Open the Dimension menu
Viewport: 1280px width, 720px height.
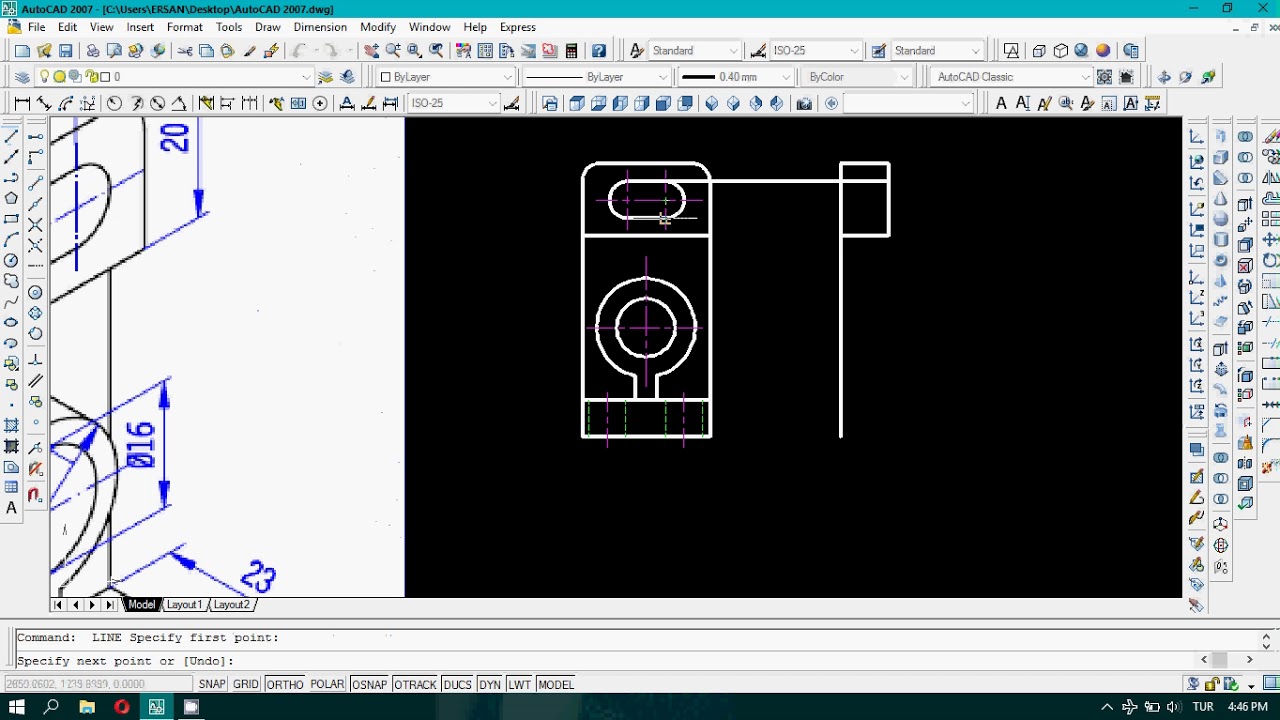click(x=320, y=27)
